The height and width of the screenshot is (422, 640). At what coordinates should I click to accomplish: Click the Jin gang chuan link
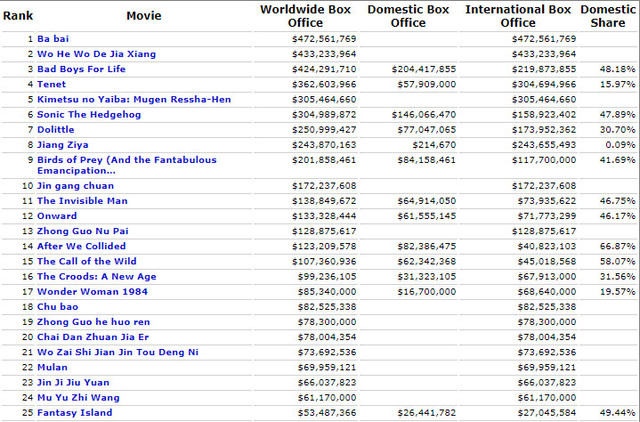[76, 186]
